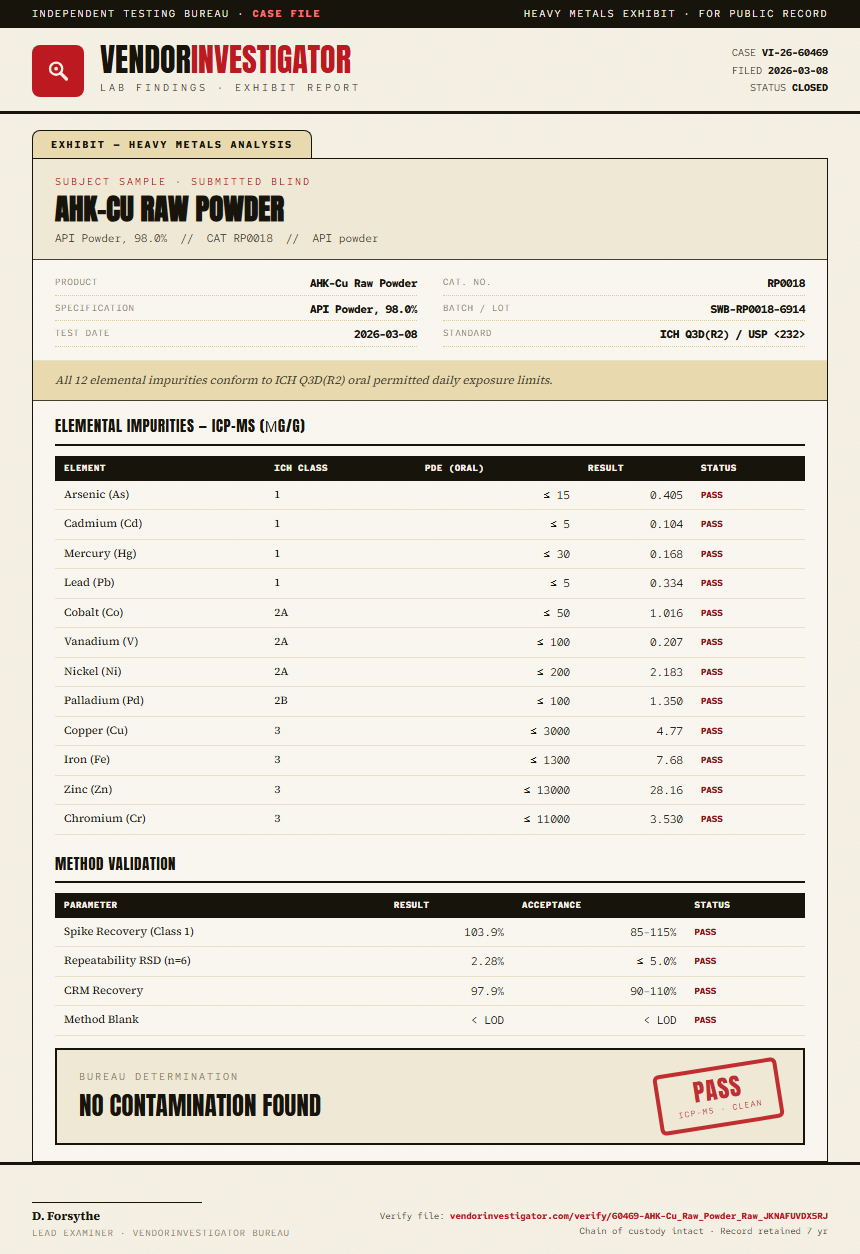Screen dimensions: 860x1254
Task: Click the Method Blank row label
Action: 101,1020
